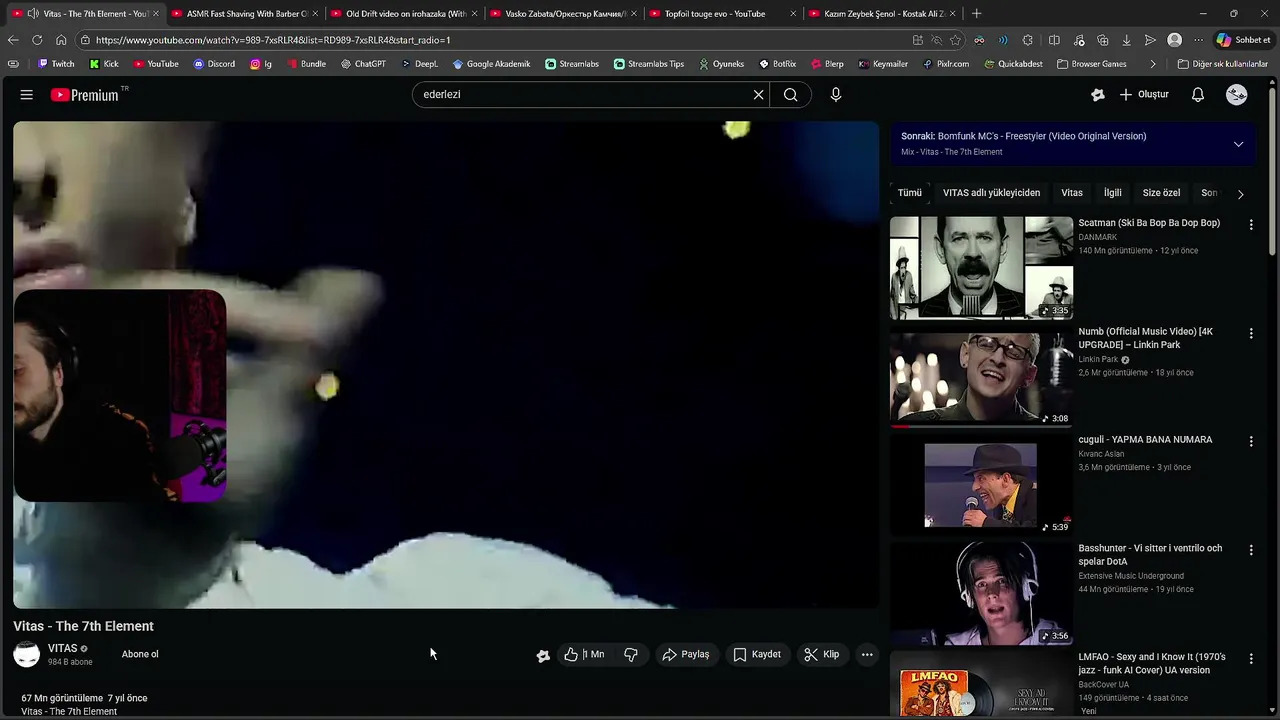Create a clip with the Klip button
The image size is (1280, 720).
[x=822, y=654]
